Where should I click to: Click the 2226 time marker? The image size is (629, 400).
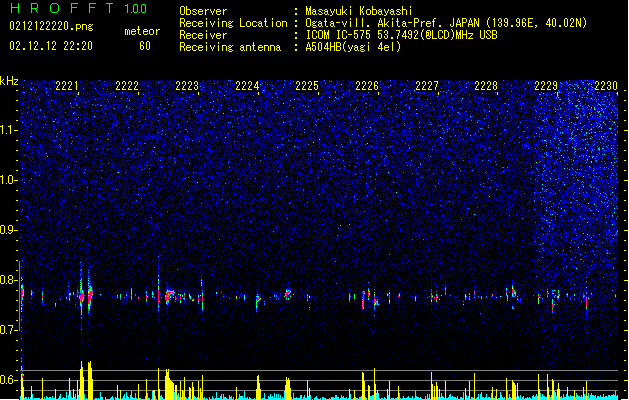(367, 86)
